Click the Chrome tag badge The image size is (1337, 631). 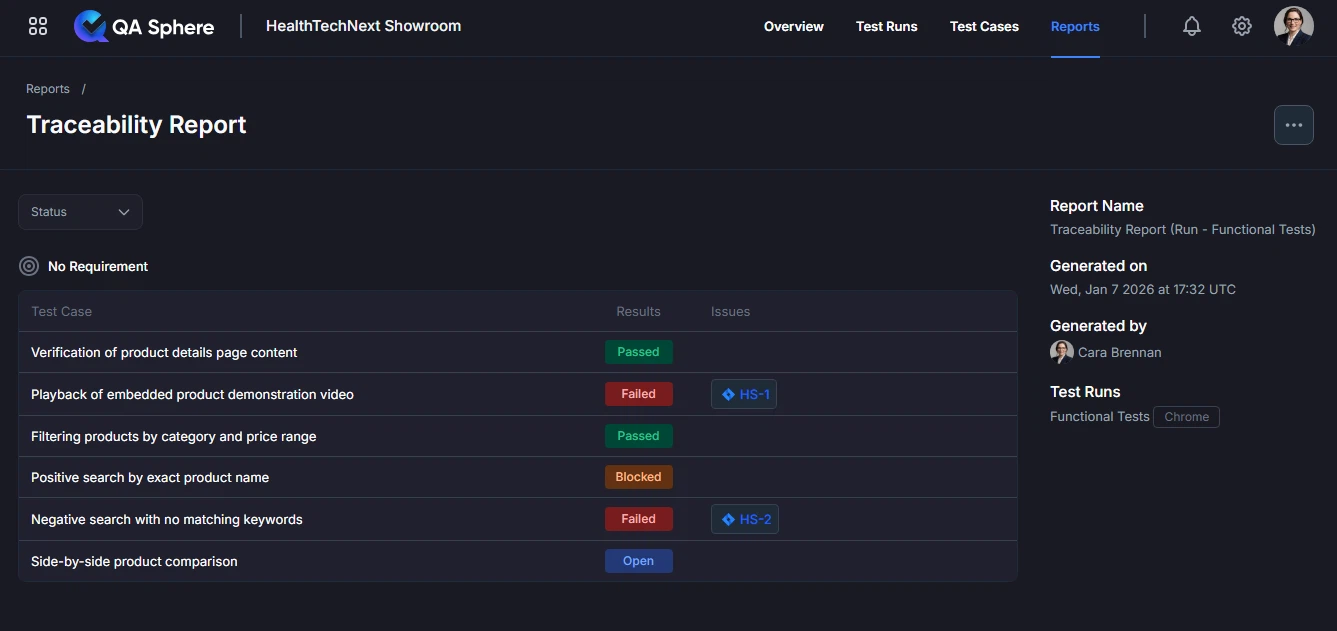(1186, 417)
